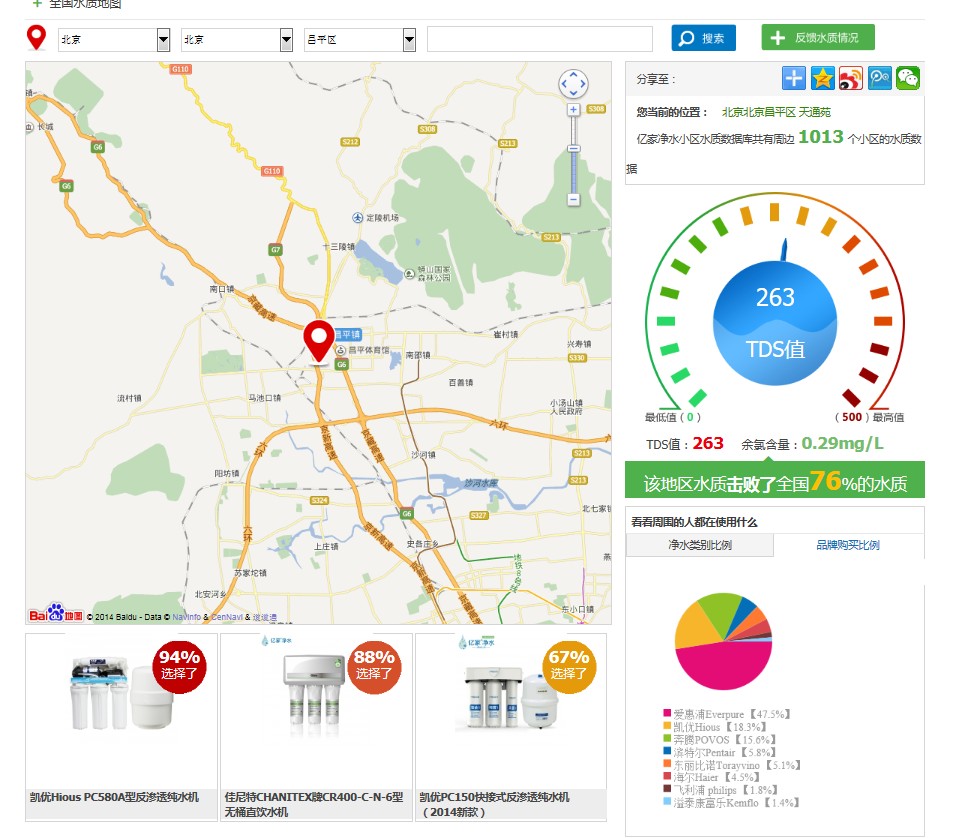Screen dimensions: 964x838
Task: Click the green 反馈水质情况 feedback button
Action: pyautogui.click(x=818, y=38)
